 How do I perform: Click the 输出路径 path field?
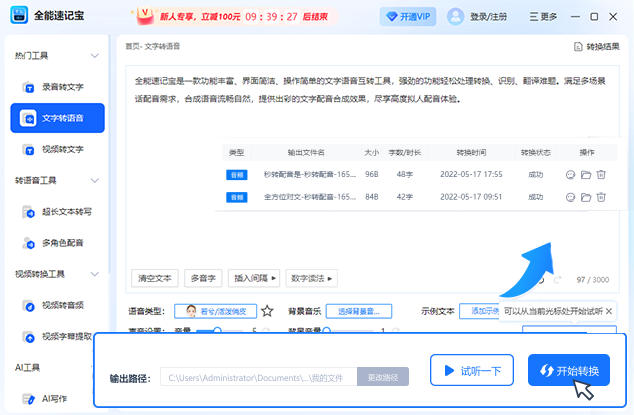pos(259,377)
